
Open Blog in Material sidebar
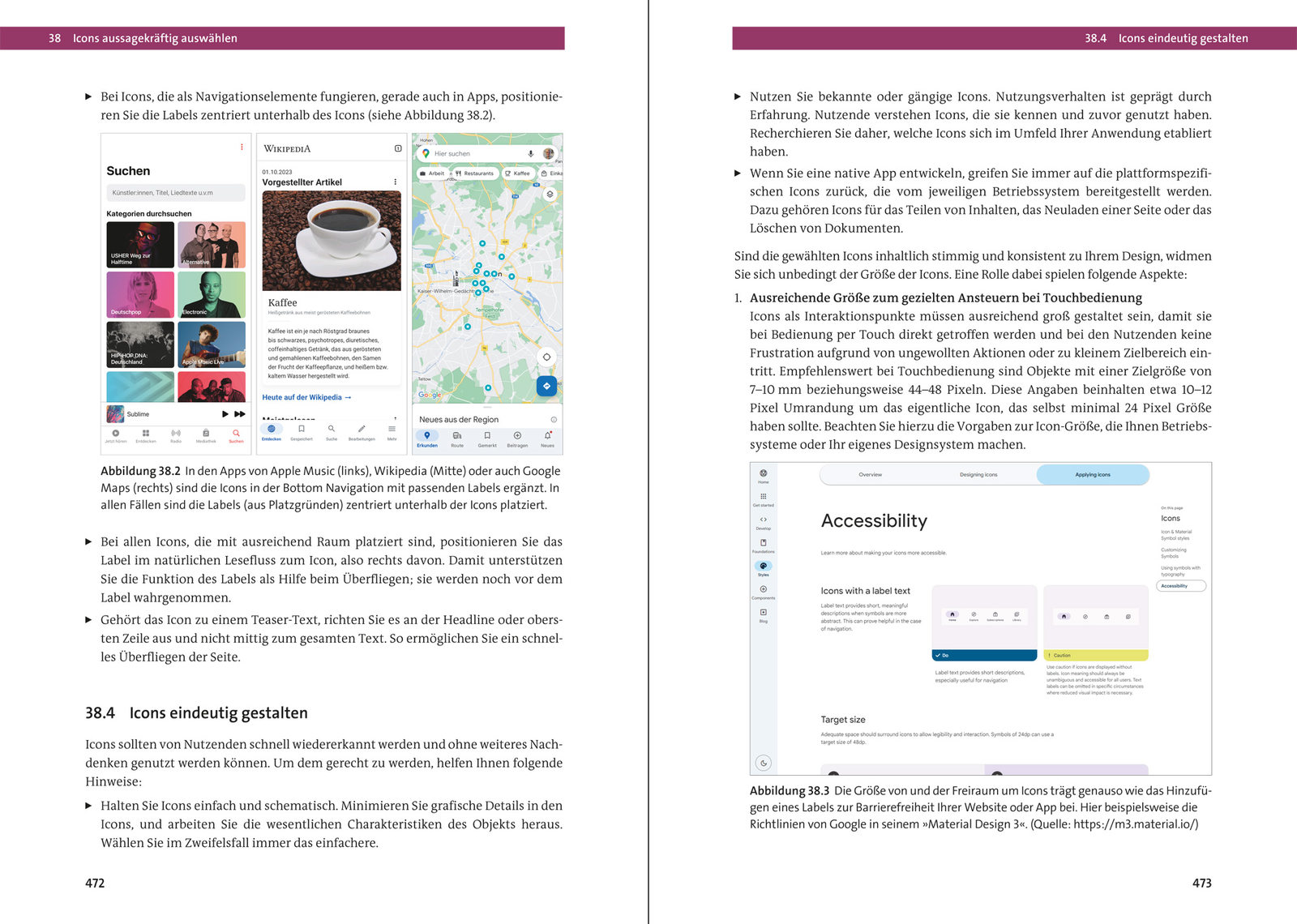[764, 615]
